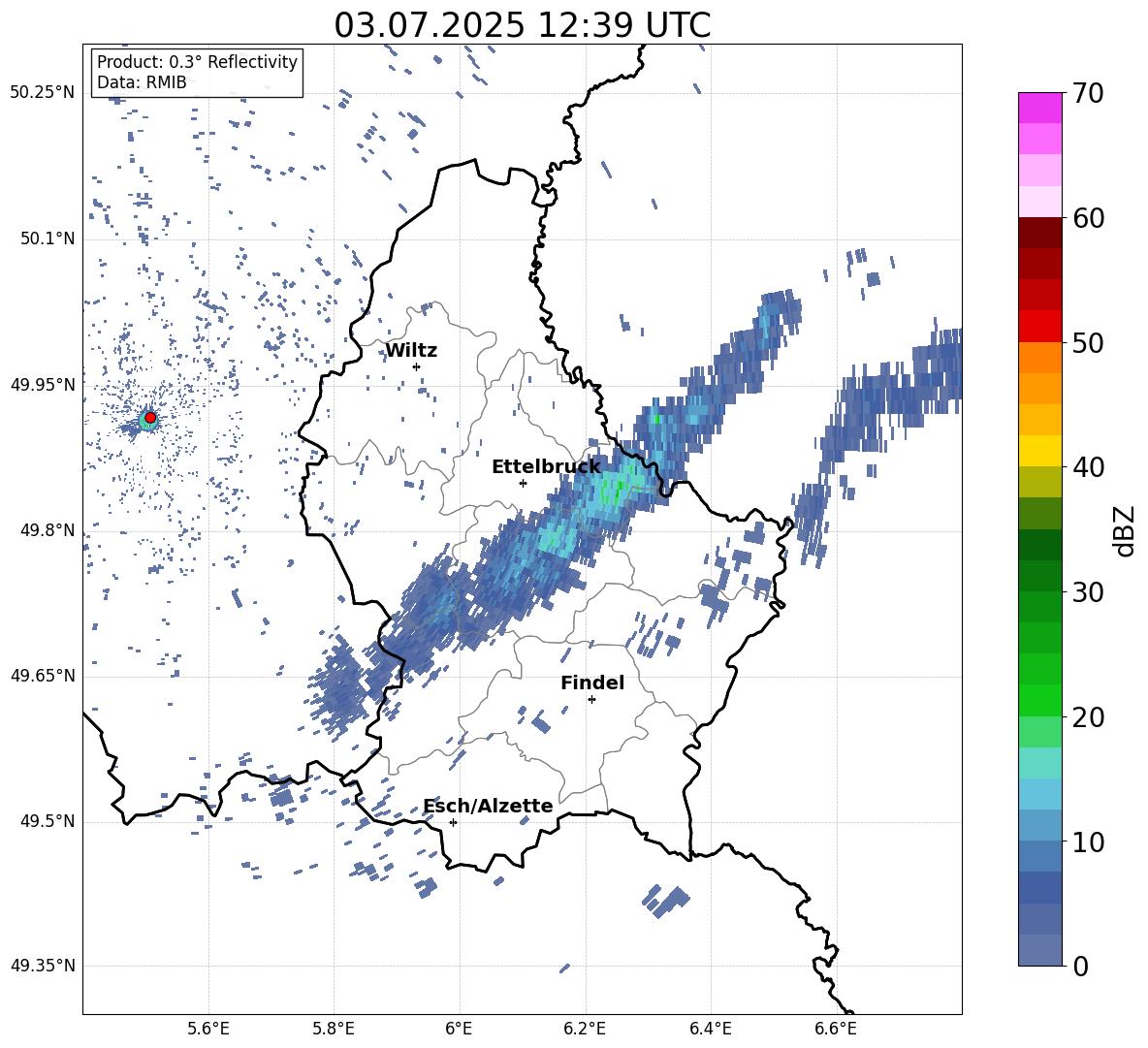Click the 'Data: RMIB' text

(142, 82)
